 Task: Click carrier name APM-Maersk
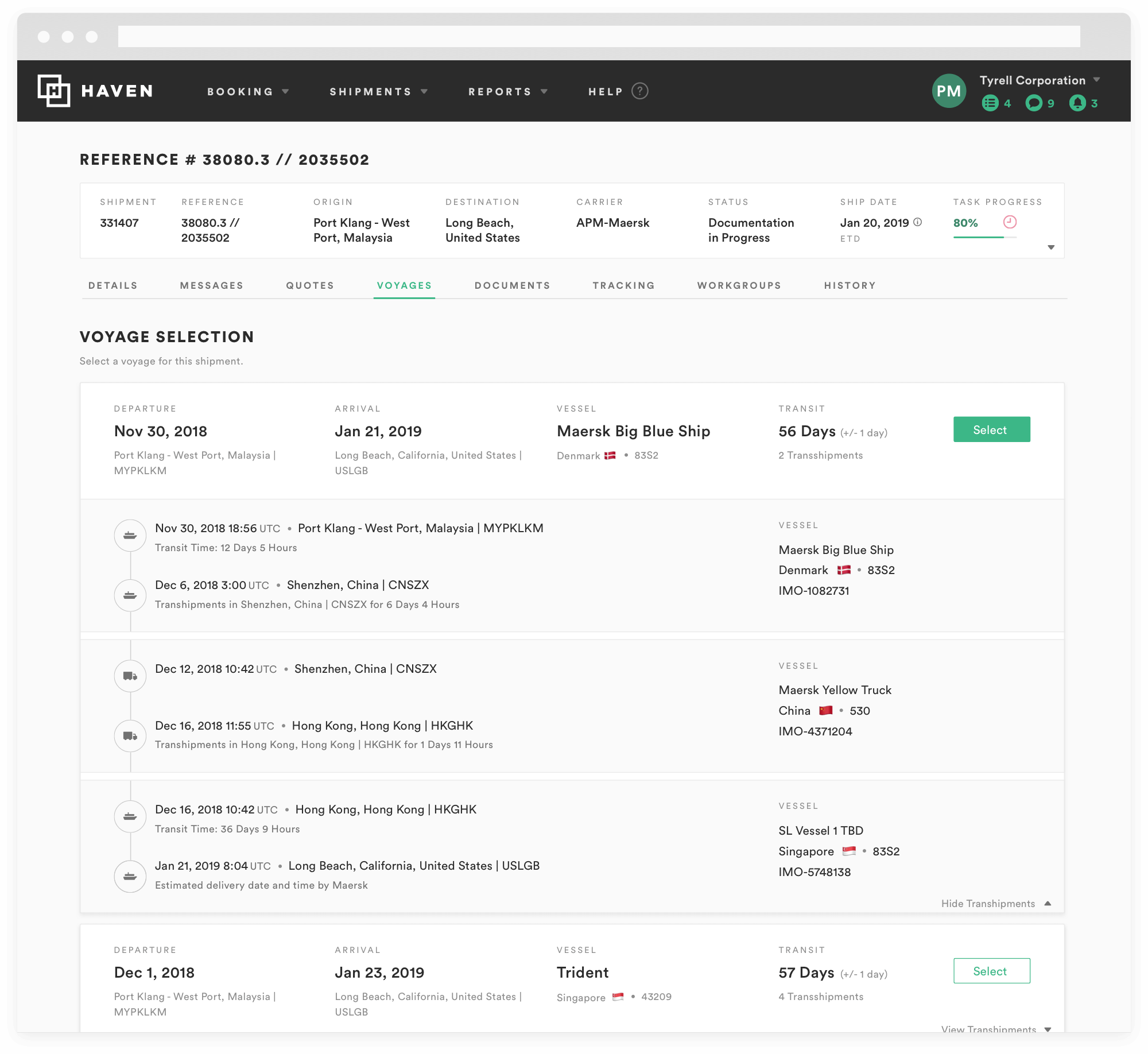tap(613, 223)
